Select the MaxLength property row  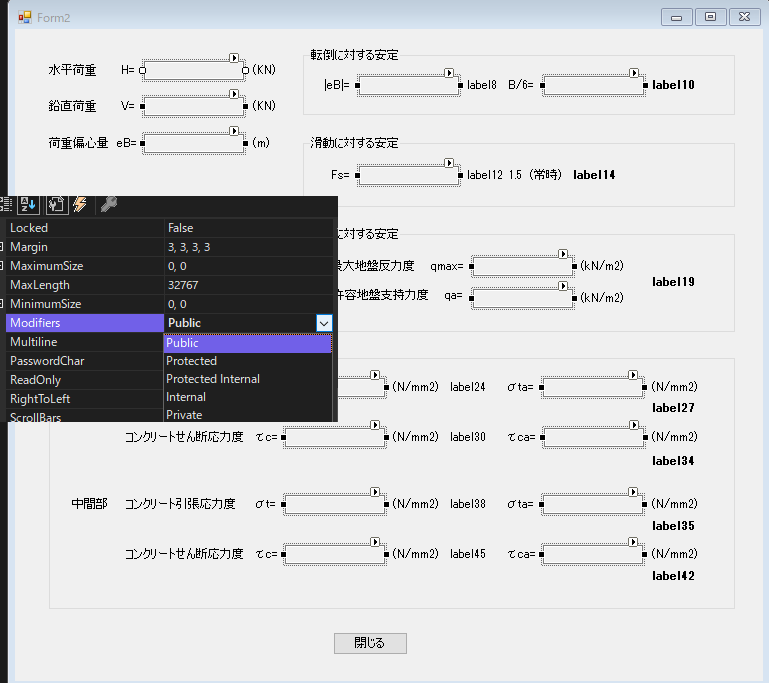coord(169,285)
